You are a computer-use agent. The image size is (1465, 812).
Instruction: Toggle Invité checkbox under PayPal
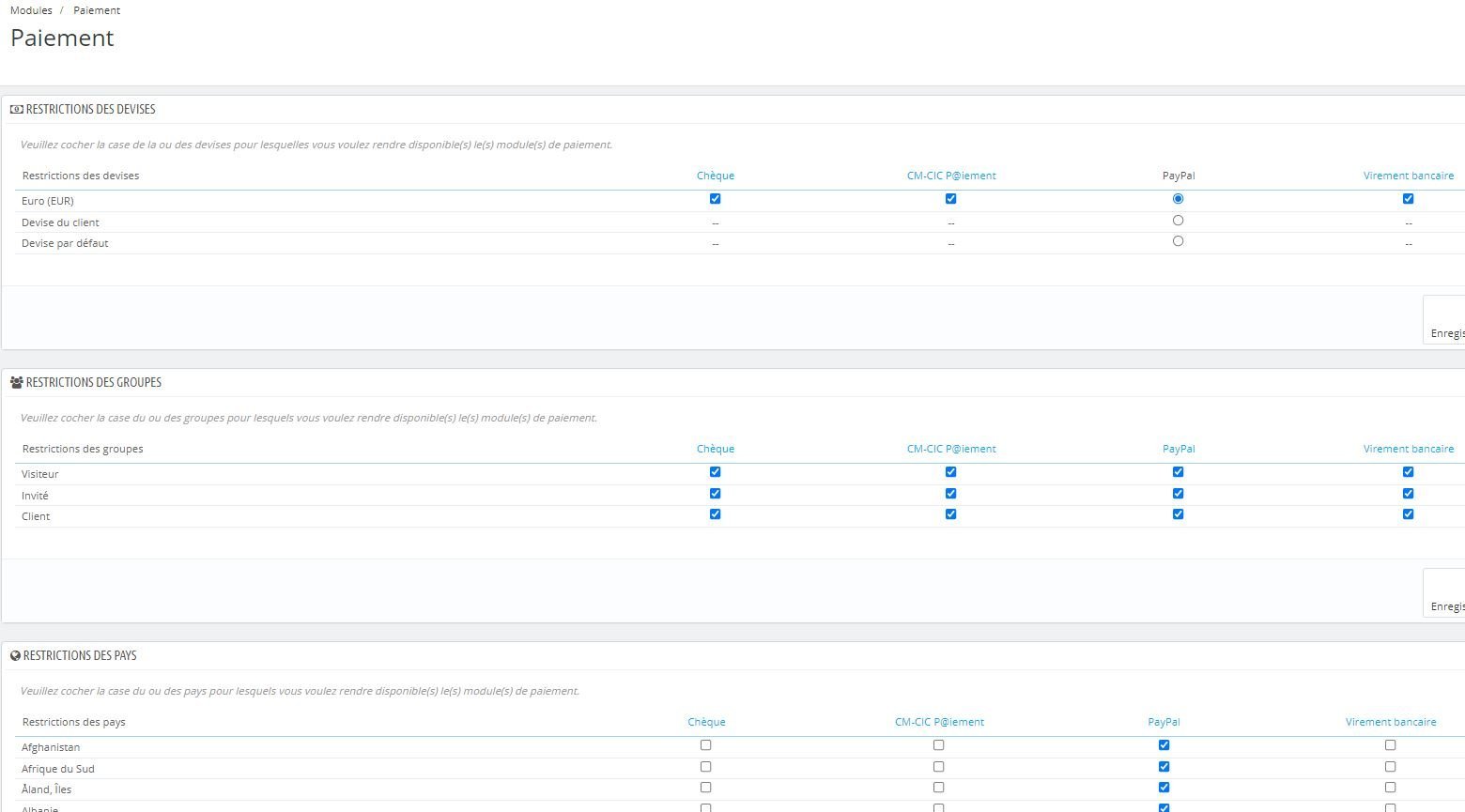point(1178,494)
